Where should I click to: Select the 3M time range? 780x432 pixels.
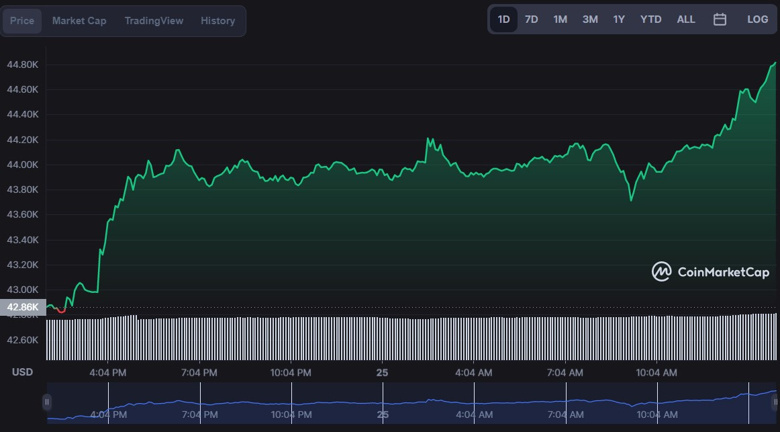pyautogui.click(x=590, y=19)
